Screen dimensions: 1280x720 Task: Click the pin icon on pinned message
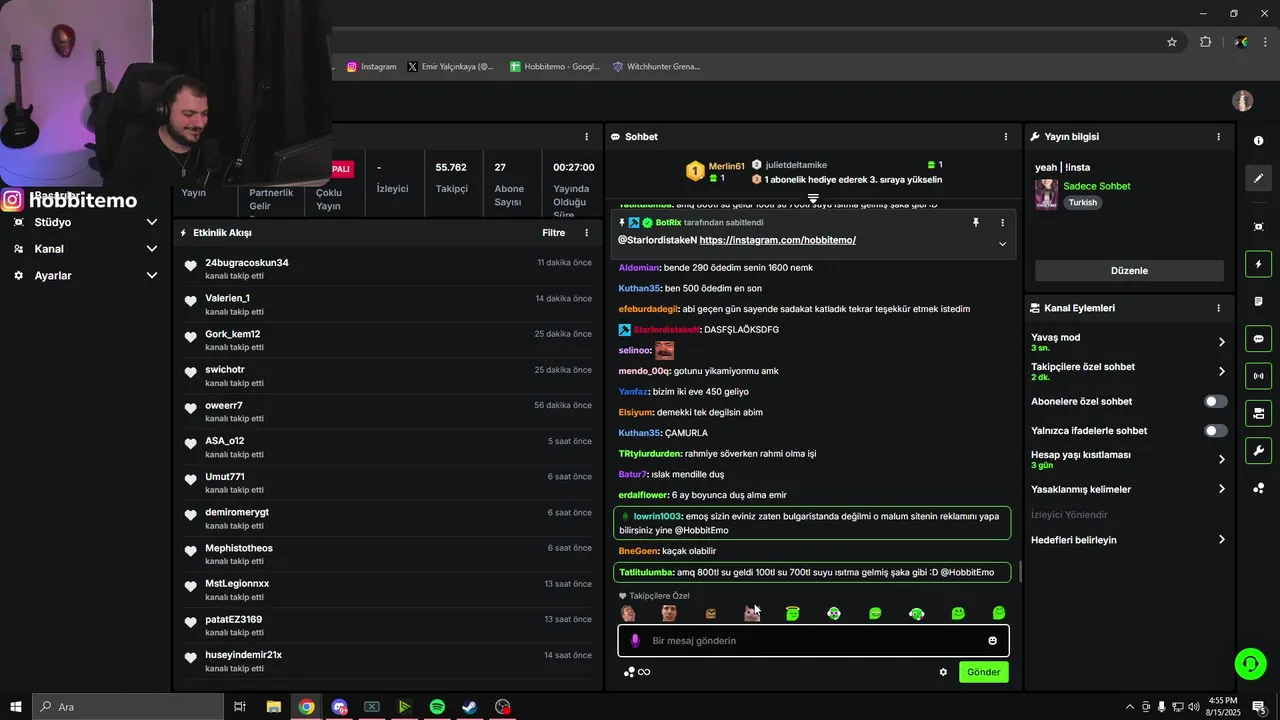pyautogui.click(x=976, y=223)
